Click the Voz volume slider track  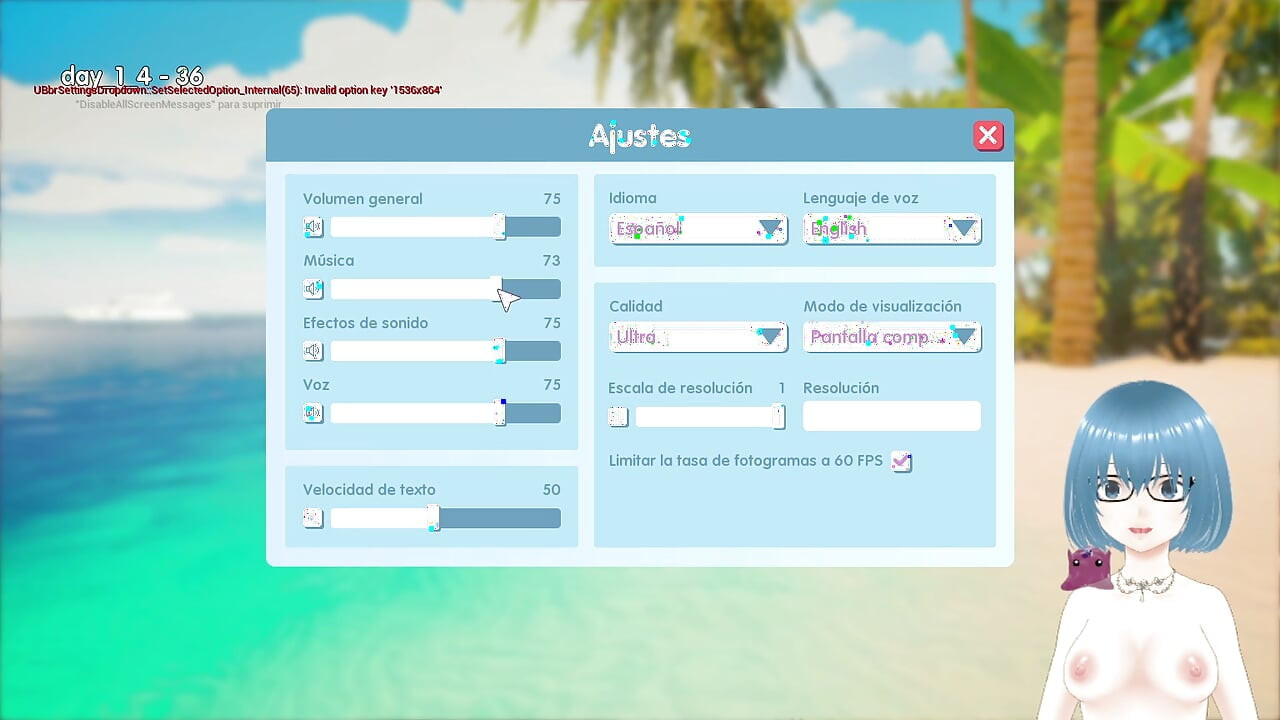445,413
